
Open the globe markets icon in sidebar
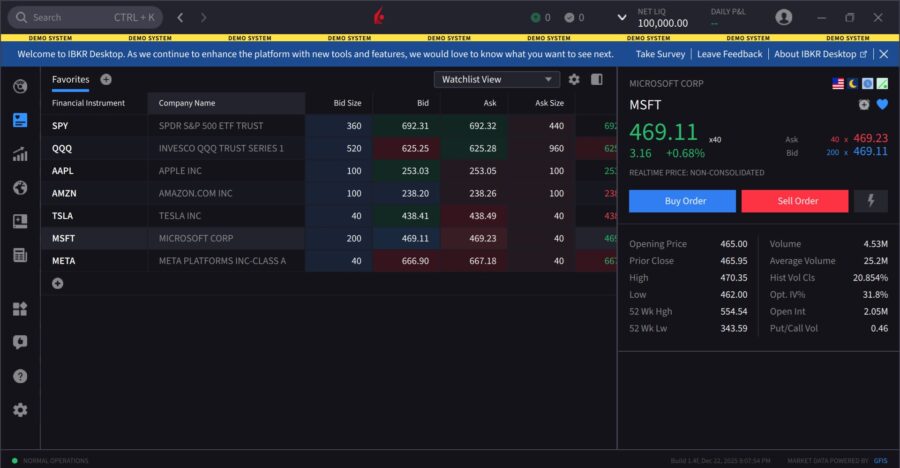pos(20,188)
